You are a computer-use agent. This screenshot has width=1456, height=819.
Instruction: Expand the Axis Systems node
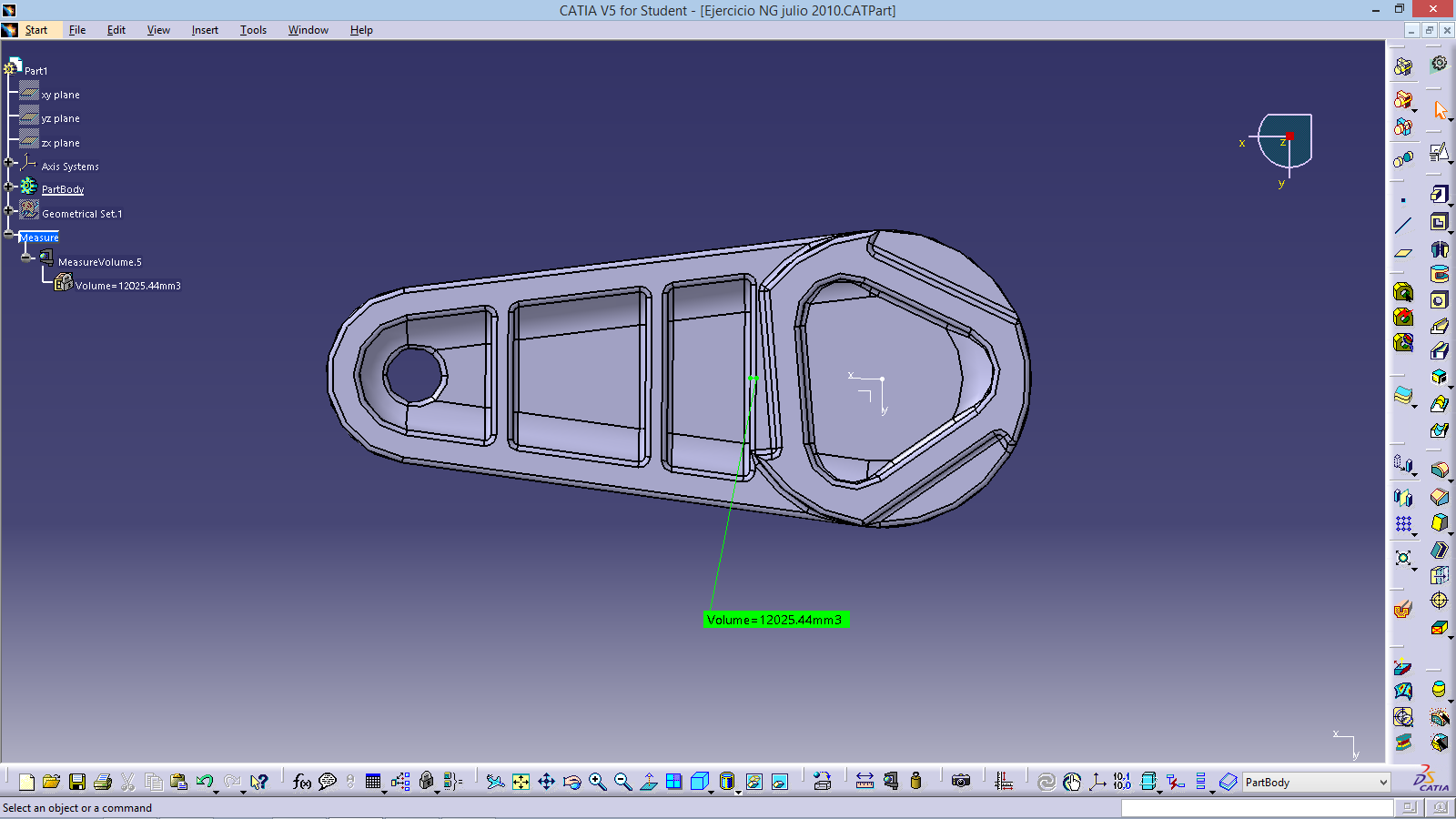pos(9,163)
